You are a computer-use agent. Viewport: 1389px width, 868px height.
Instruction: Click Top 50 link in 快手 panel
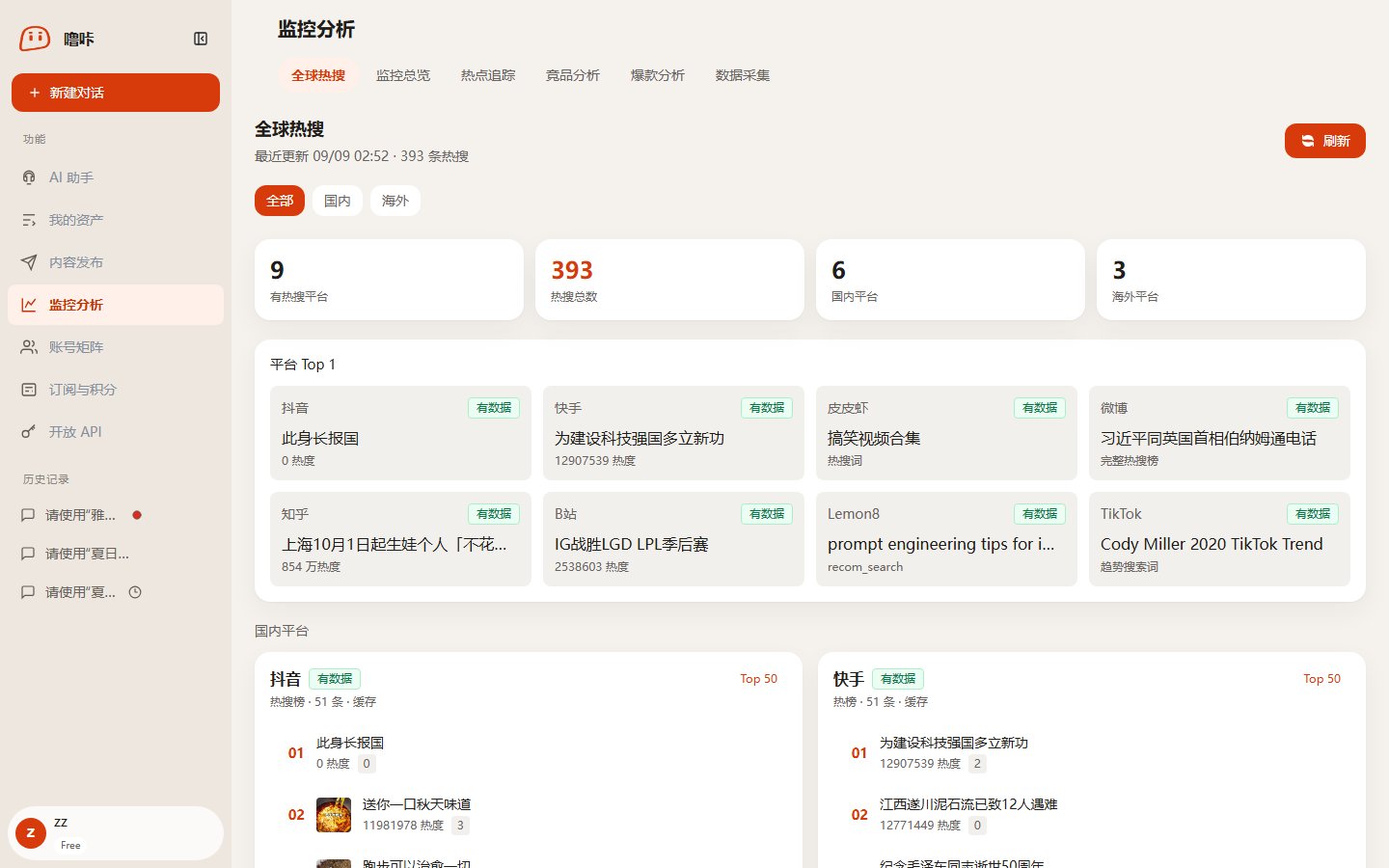[x=1322, y=679]
